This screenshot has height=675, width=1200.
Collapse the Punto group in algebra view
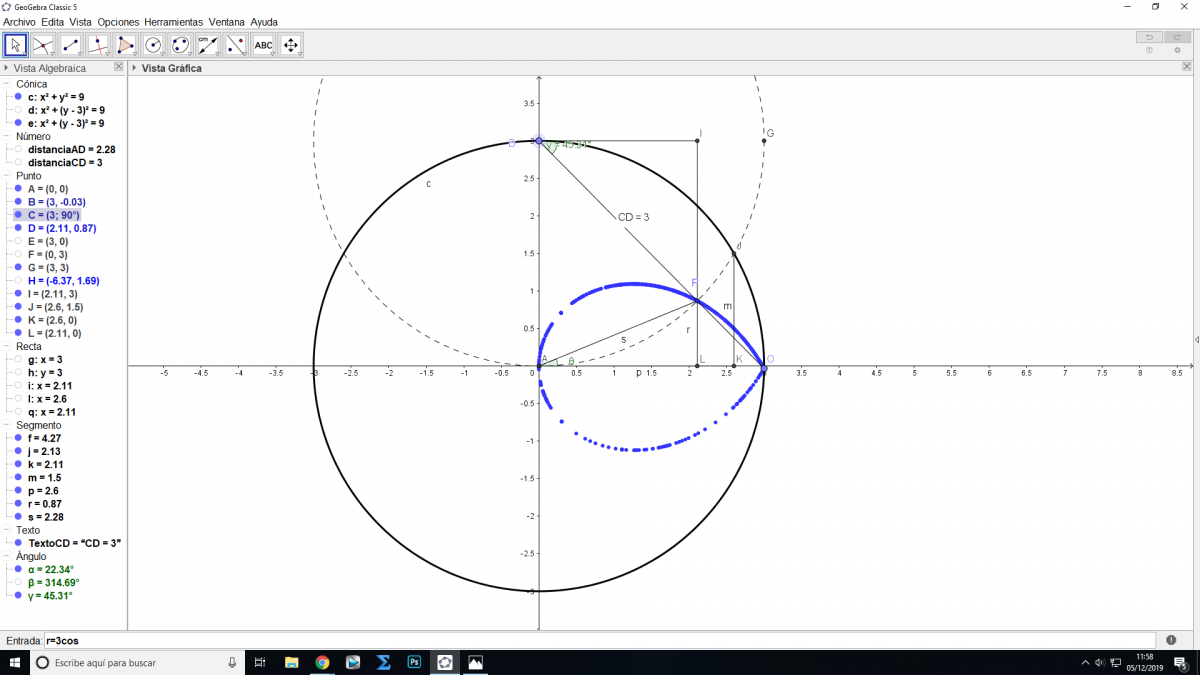click(x=7, y=176)
